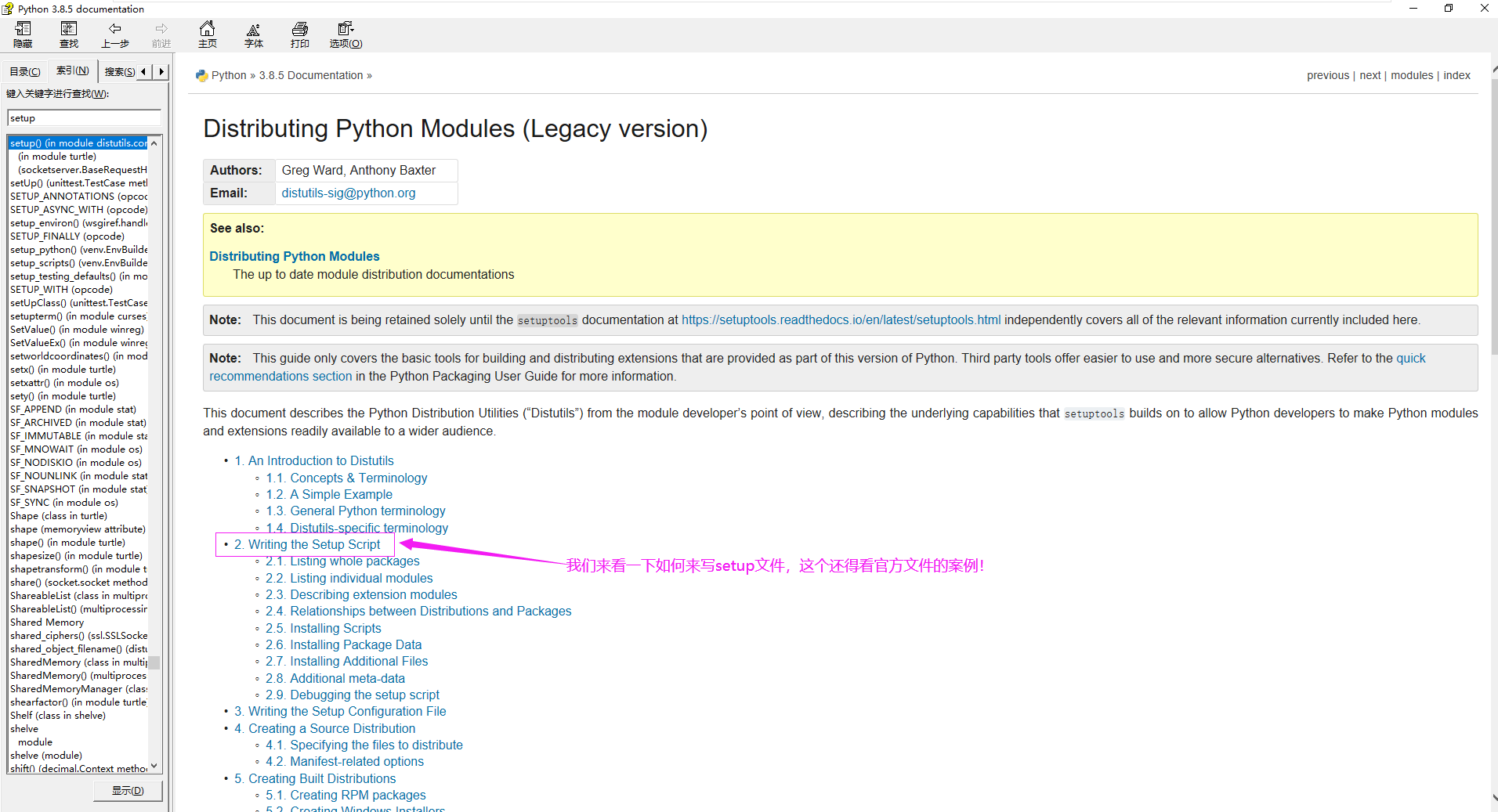Open the "Distributing Python Modules" link
1498x812 pixels.
[294, 256]
